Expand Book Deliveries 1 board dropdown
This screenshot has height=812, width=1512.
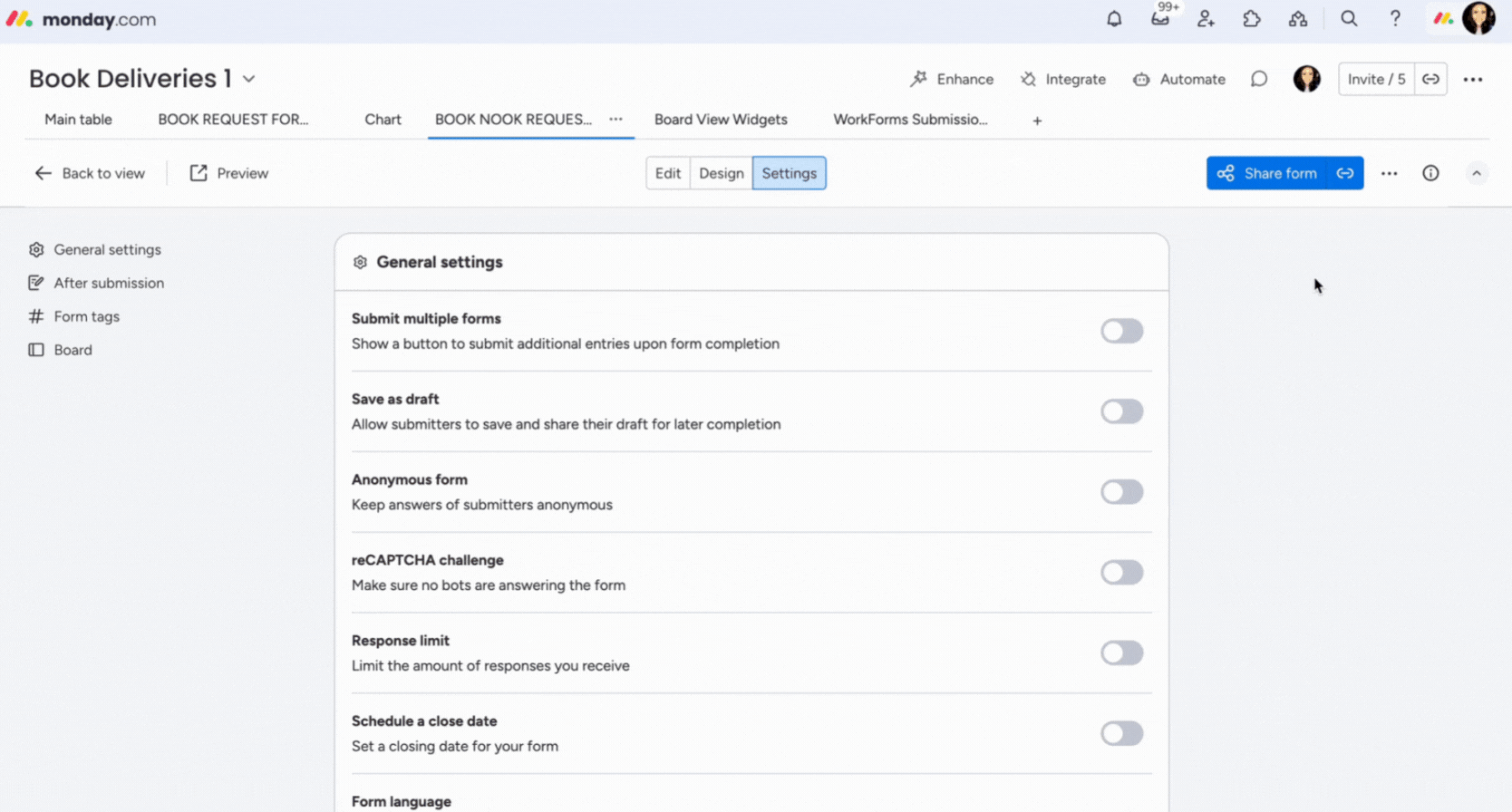point(249,79)
